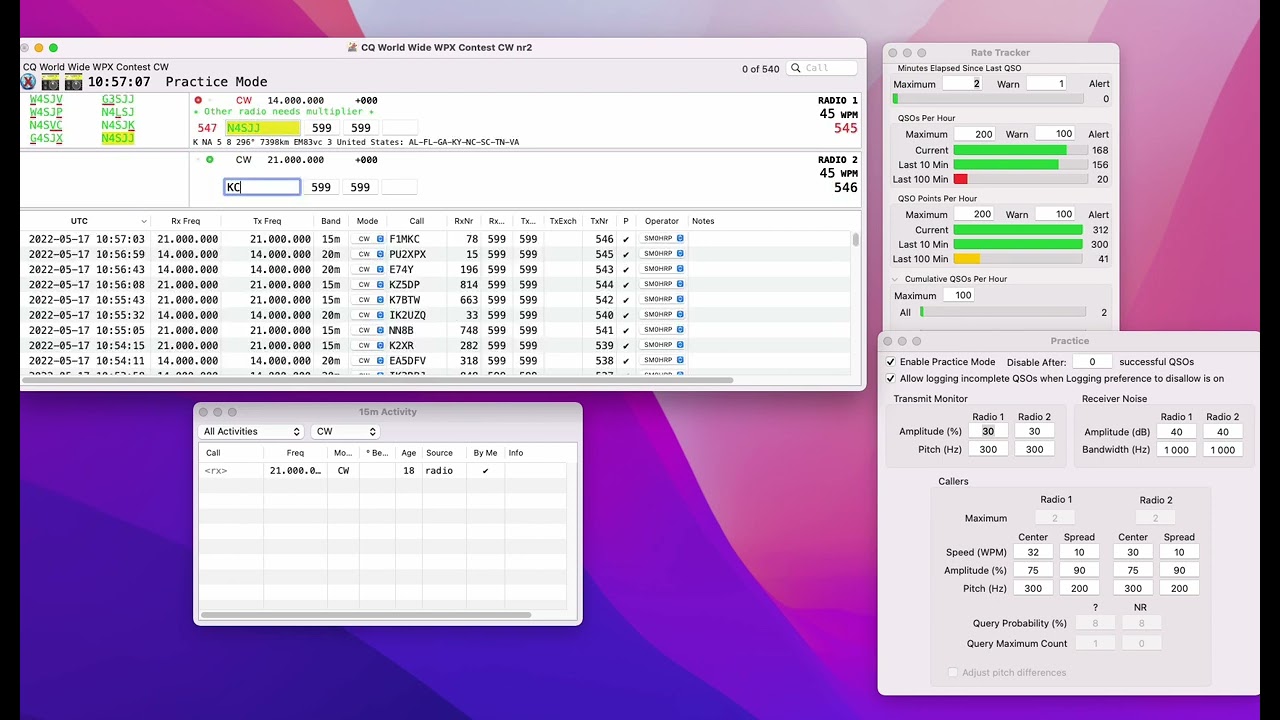Viewport: 1280px width, 720px height.
Task: Click the green focus indicator on Radio 2
Action: tap(209, 160)
